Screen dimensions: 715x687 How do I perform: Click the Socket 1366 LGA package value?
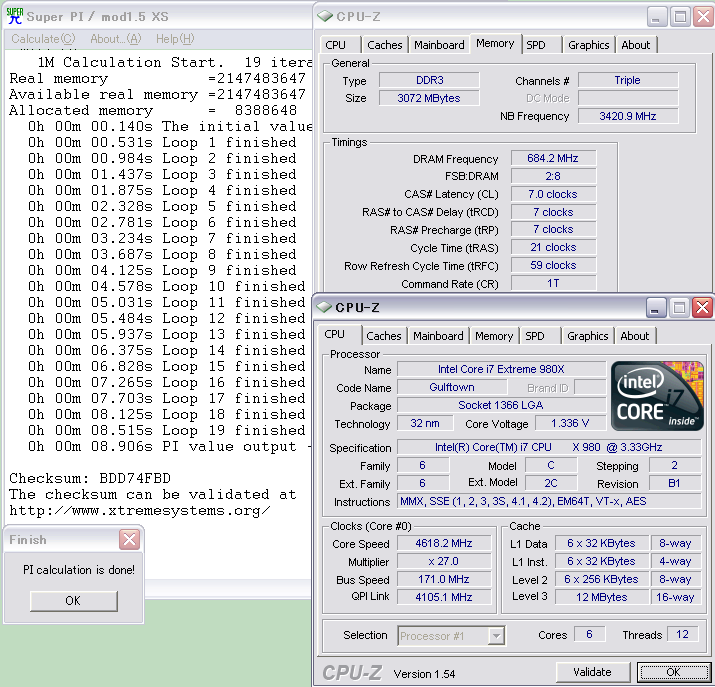click(501, 405)
